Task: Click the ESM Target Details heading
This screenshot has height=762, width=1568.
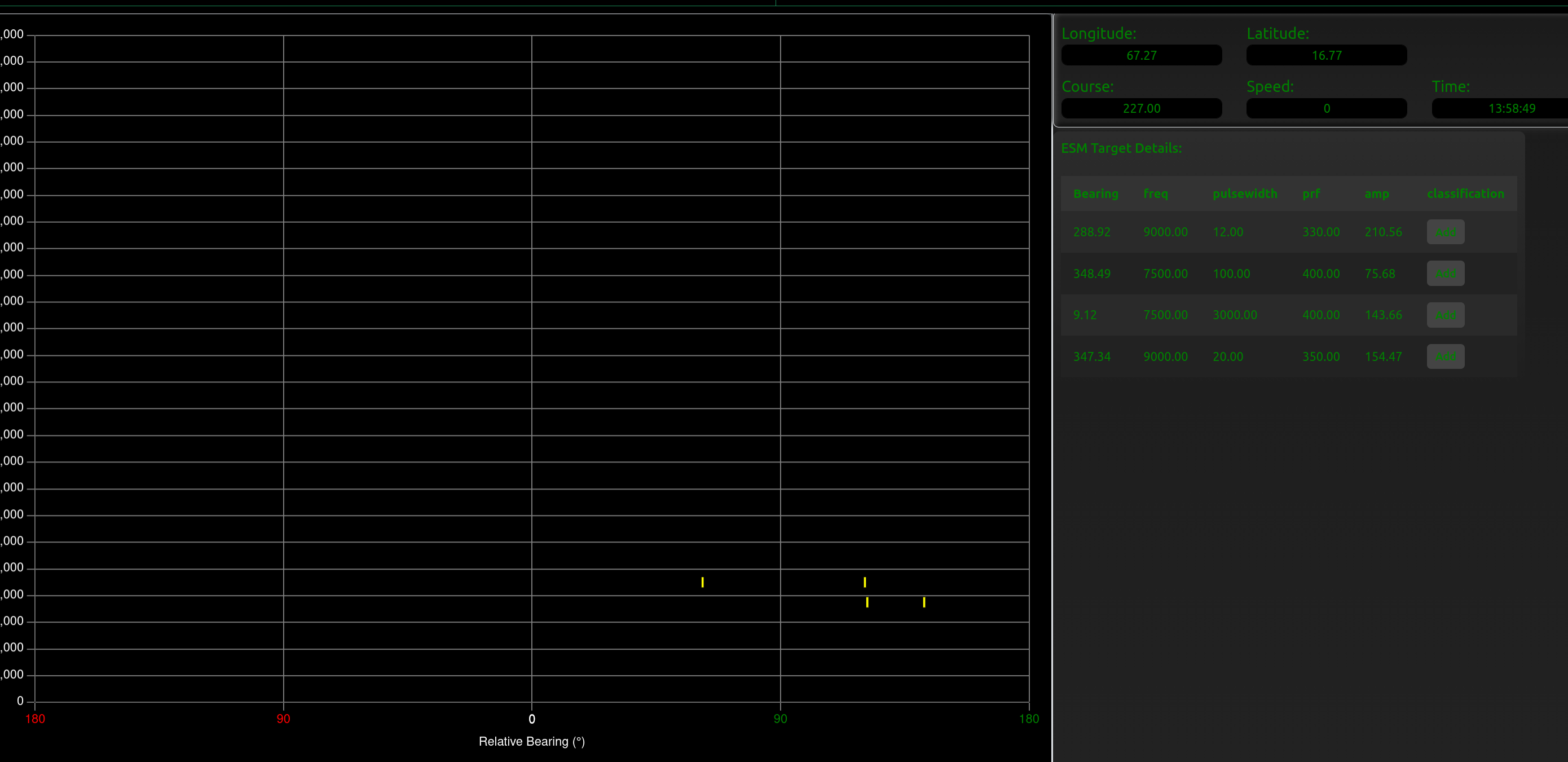Action: click(1121, 148)
